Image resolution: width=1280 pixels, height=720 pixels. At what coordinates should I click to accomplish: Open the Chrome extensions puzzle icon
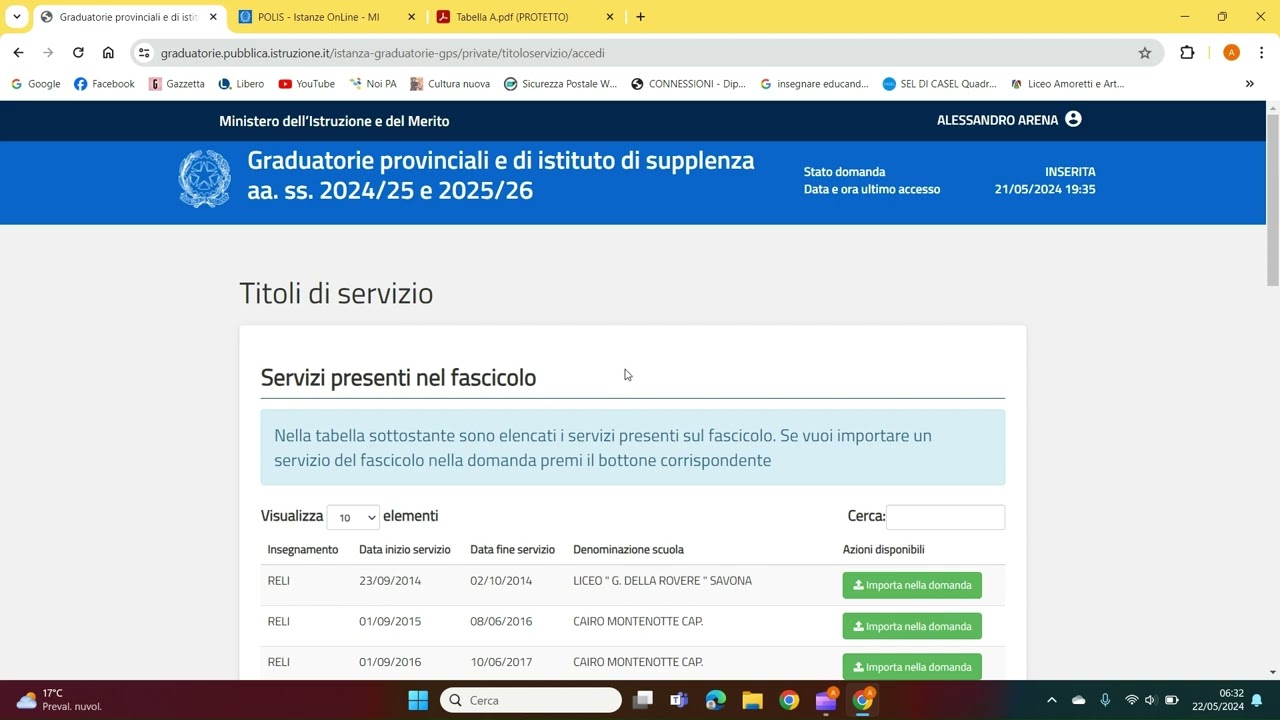[1187, 53]
